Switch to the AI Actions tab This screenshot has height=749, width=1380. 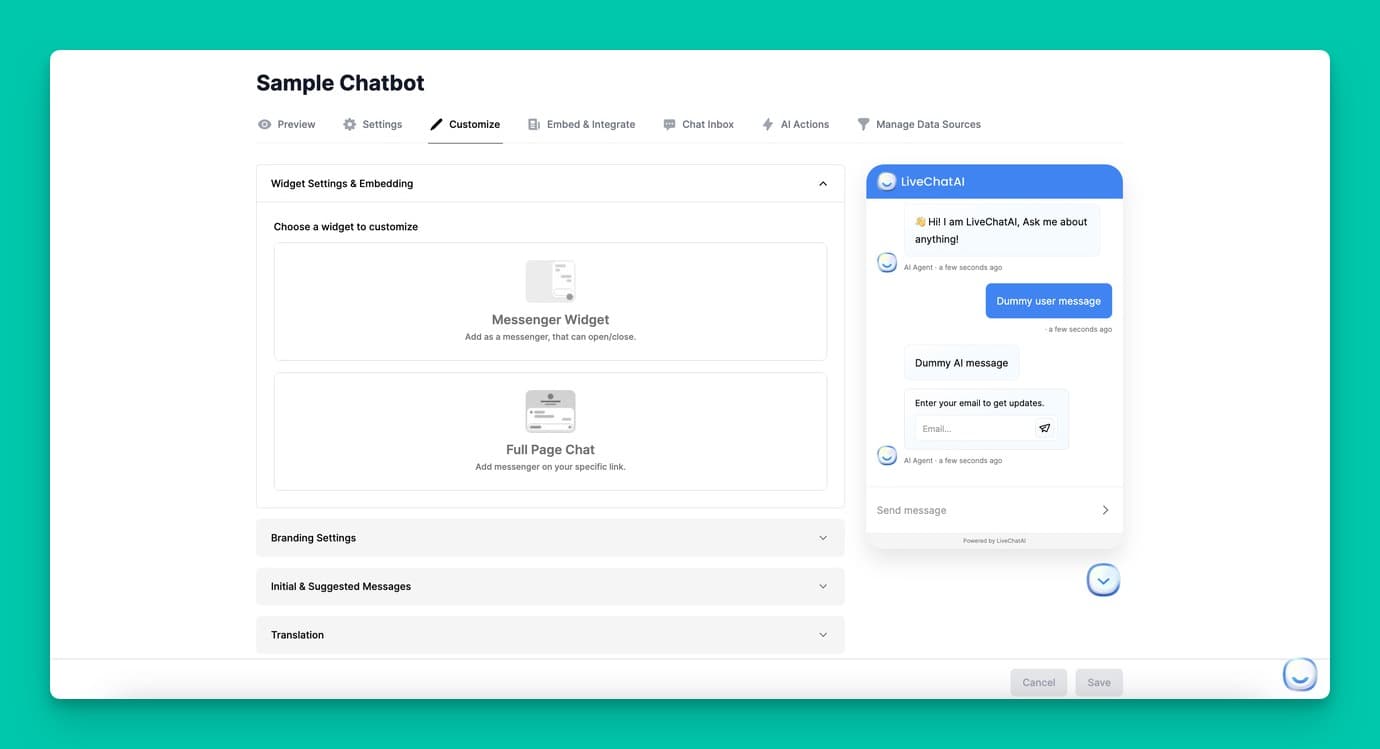tap(795, 124)
